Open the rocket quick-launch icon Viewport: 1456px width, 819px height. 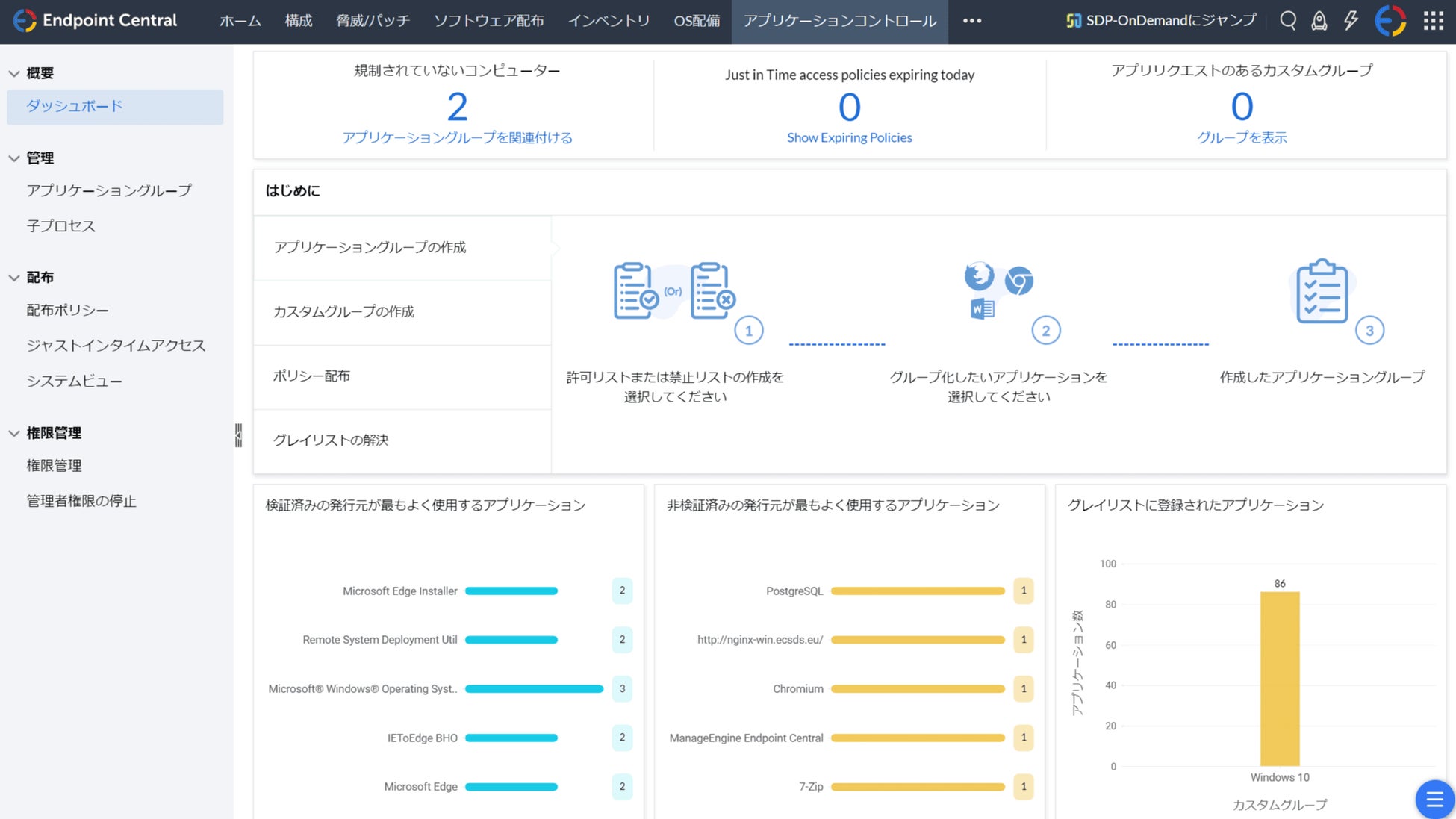[1319, 21]
